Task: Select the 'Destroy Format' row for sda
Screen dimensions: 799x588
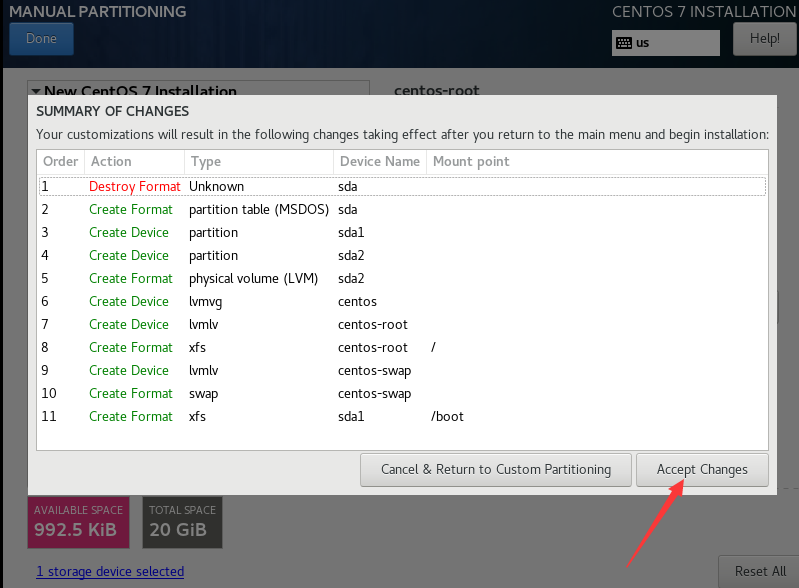Action: click(403, 186)
